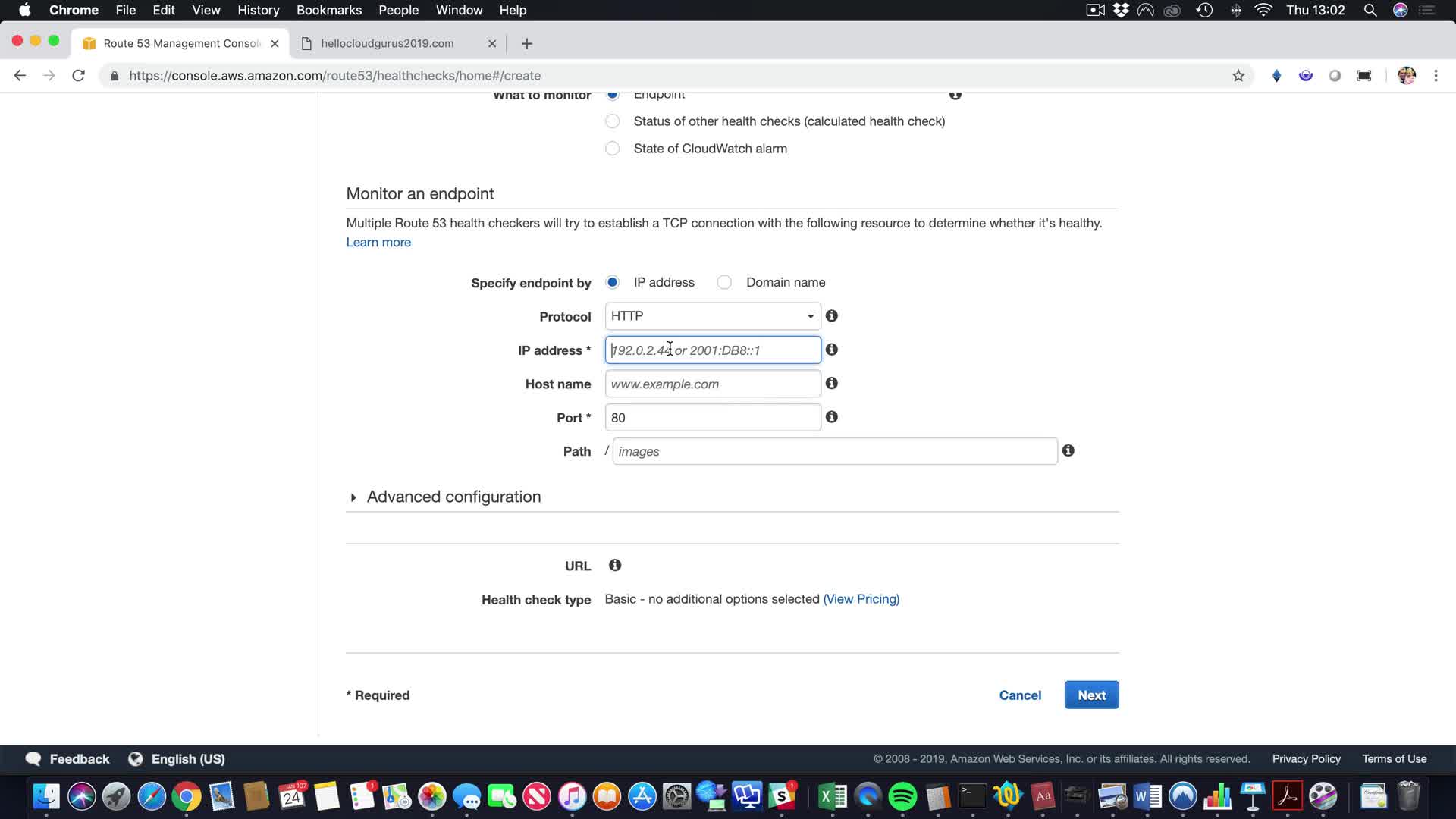
Task: Click the info icon beside Host name field
Action: pyautogui.click(x=832, y=384)
